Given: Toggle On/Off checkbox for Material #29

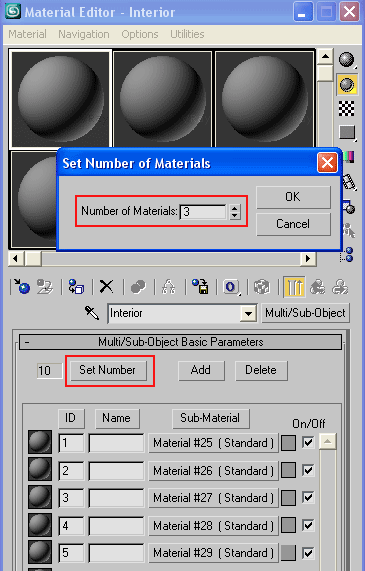Looking at the screenshot, I should pos(308,552).
